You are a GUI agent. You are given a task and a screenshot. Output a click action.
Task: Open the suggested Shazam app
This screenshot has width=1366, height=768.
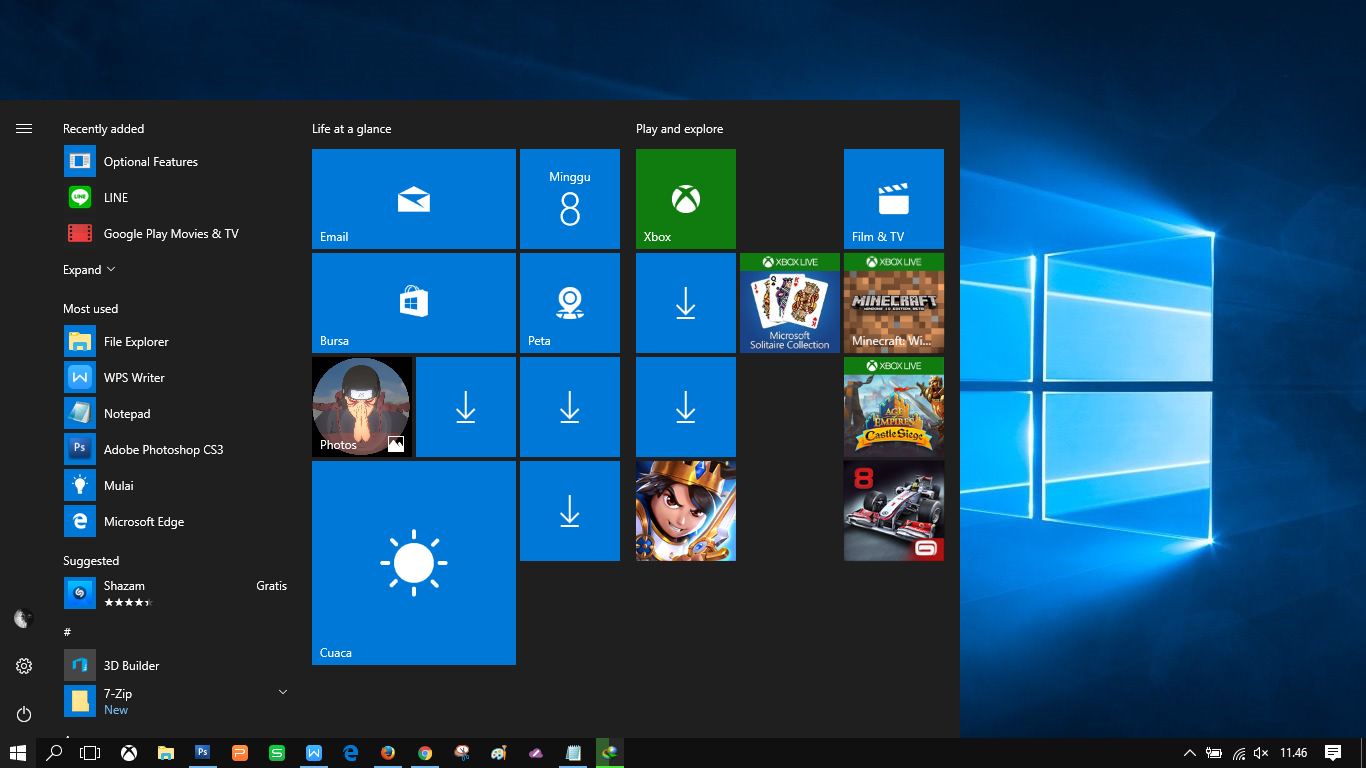(x=176, y=594)
